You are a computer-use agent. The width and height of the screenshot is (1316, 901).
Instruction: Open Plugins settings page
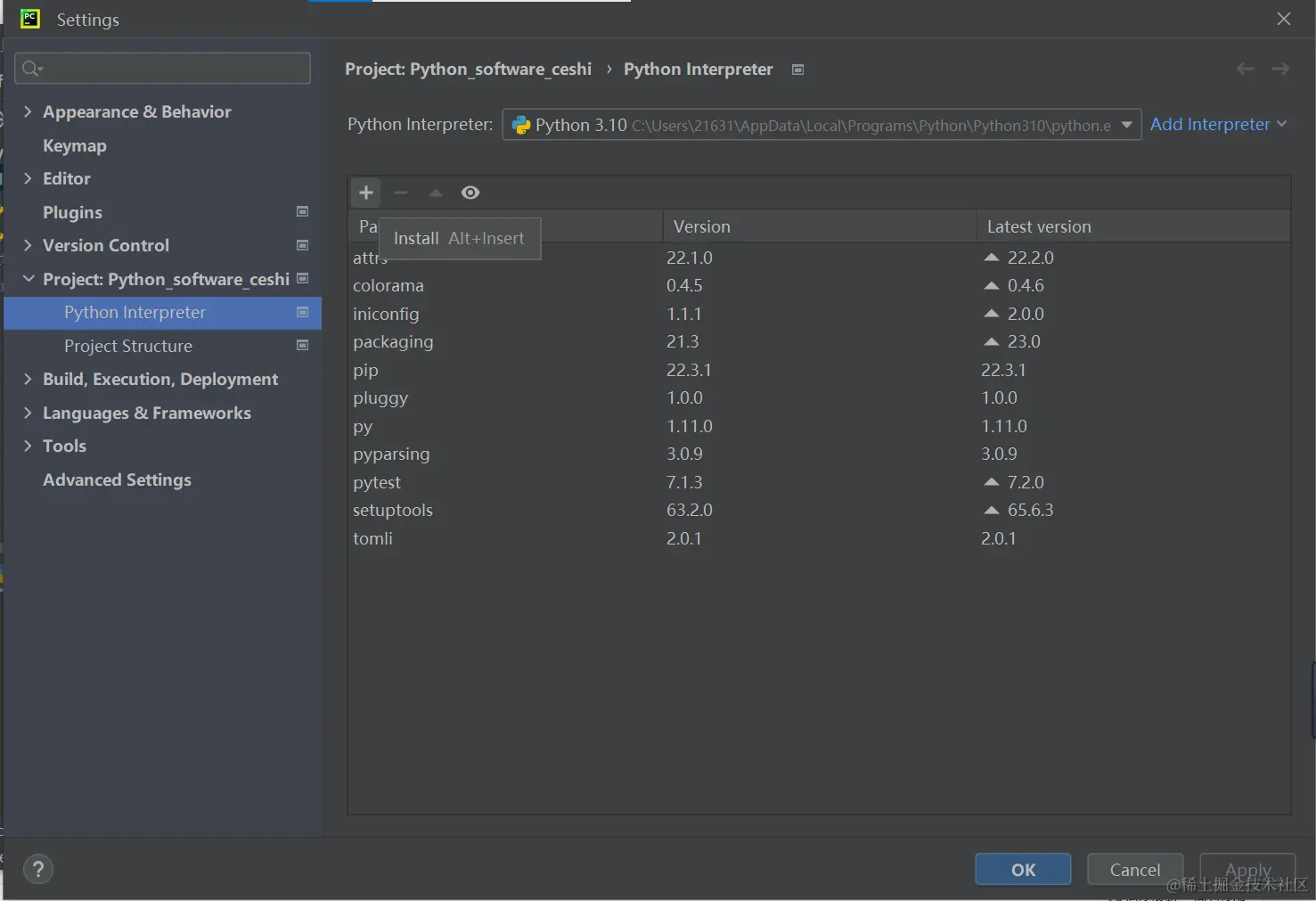72,212
